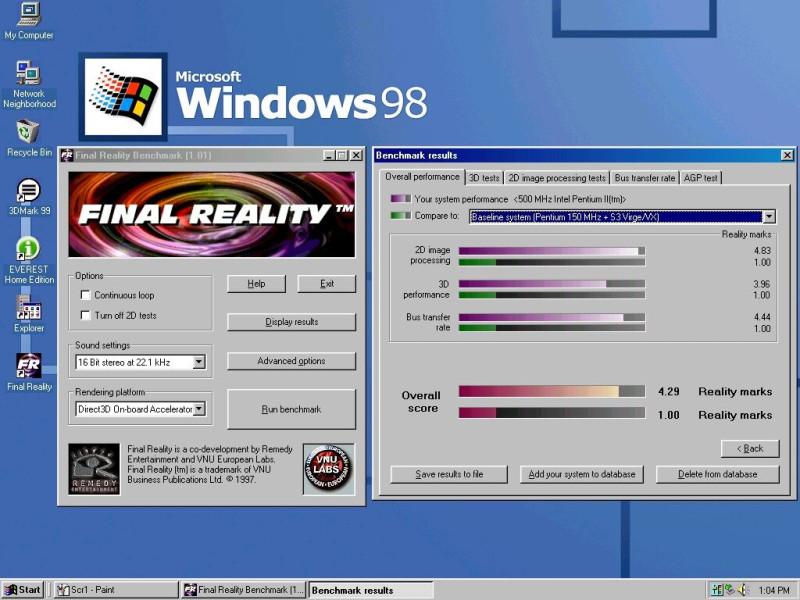Switch to the 3D tests tab
This screenshot has height=600, width=800.
(484, 178)
